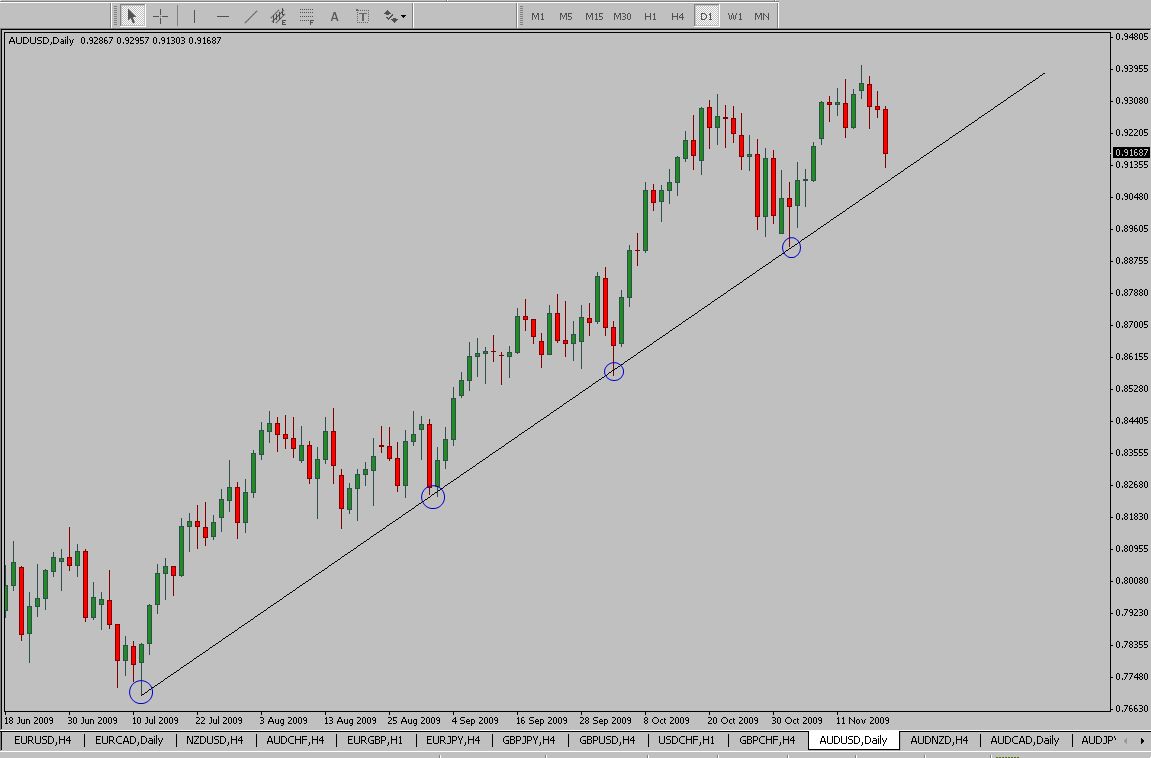Select the cursor arrow tool
Viewport: 1151px width, 758px height.
(x=131, y=16)
